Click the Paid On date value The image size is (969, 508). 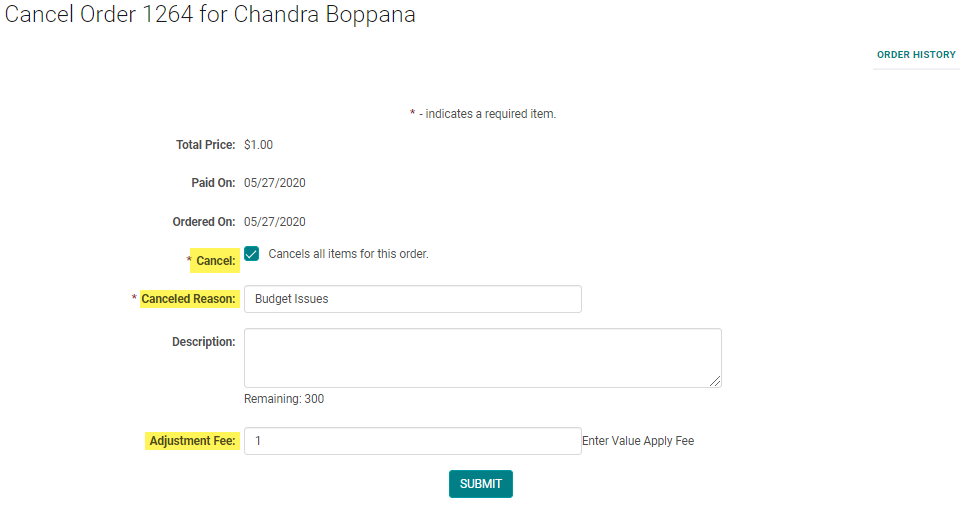[x=274, y=183]
